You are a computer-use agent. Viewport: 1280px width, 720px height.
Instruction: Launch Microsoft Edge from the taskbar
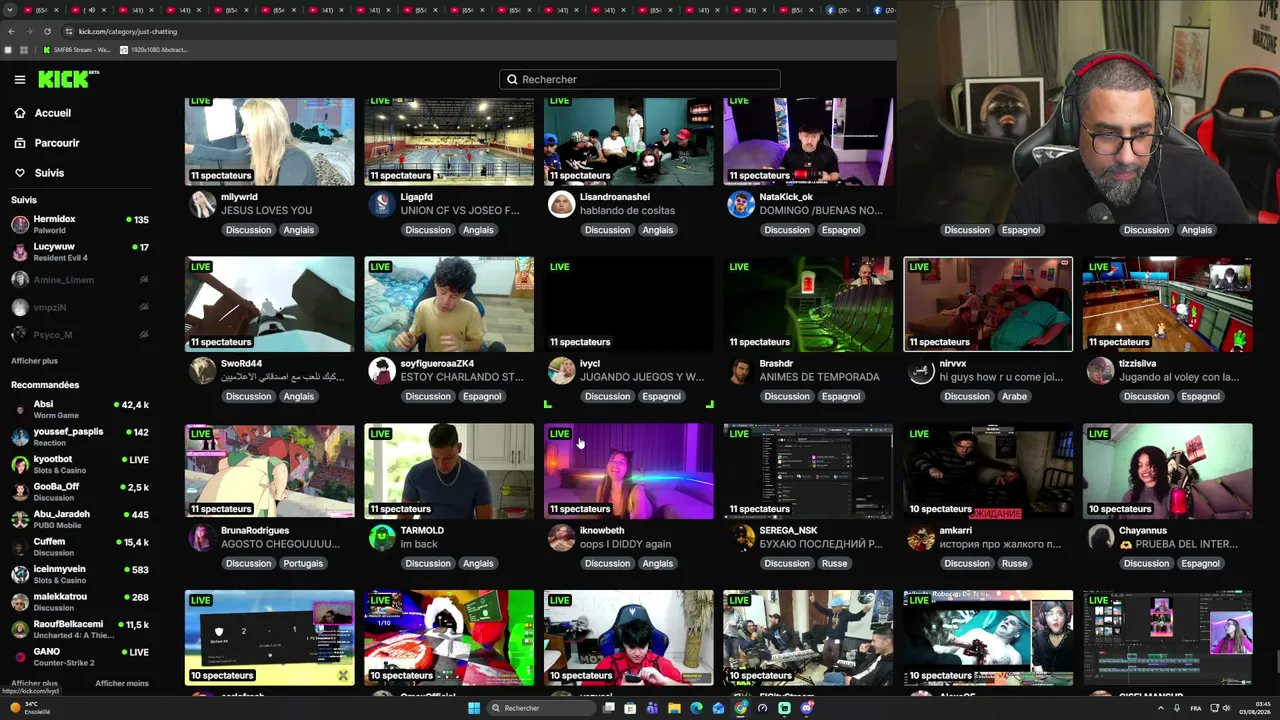tap(696, 708)
